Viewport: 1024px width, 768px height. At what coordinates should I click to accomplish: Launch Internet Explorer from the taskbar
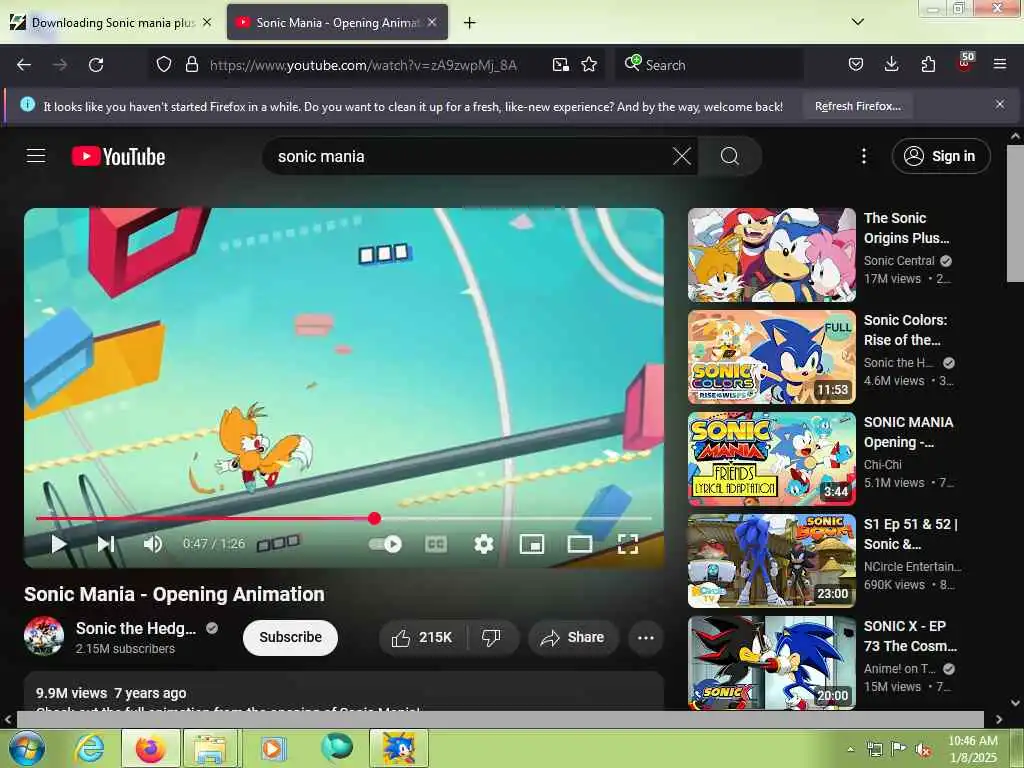89,748
